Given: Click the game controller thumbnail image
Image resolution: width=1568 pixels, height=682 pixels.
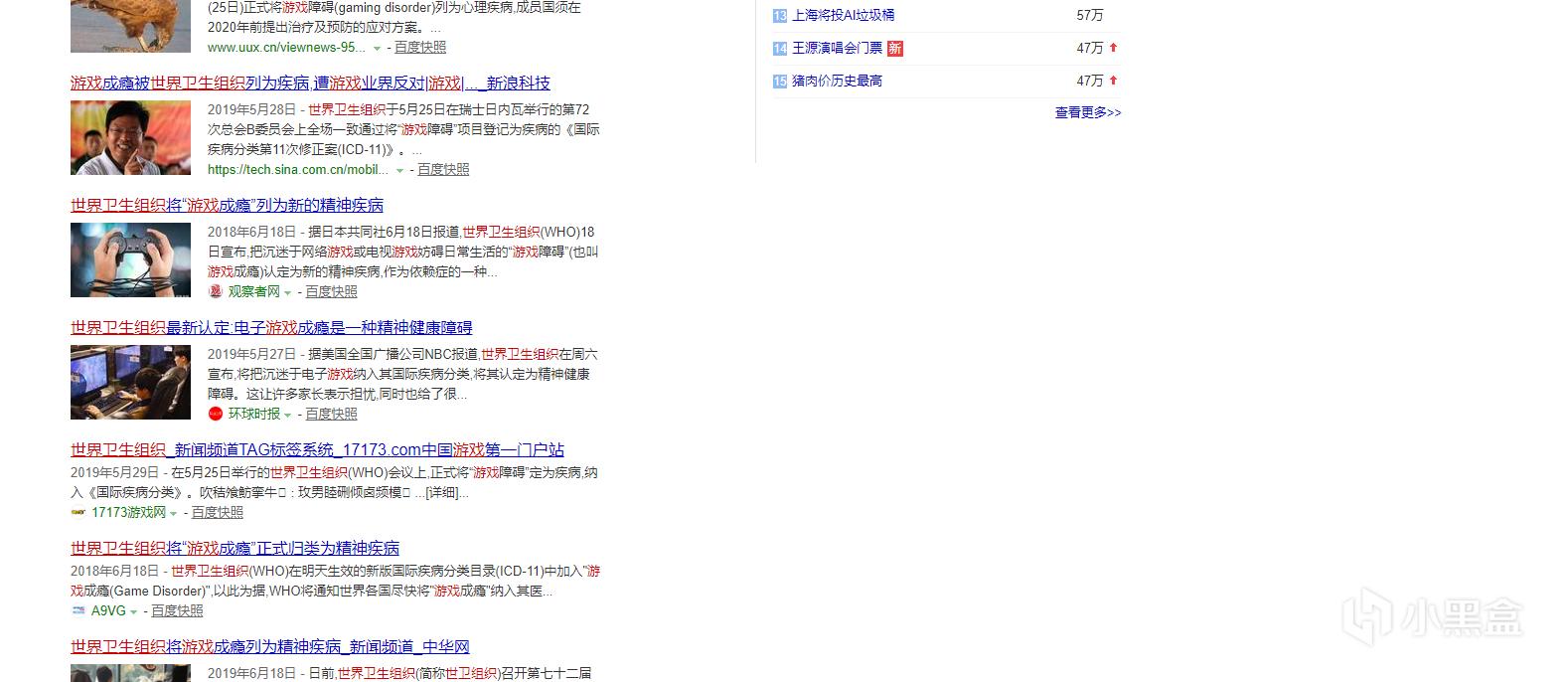Looking at the screenshot, I should coord(130,259).
